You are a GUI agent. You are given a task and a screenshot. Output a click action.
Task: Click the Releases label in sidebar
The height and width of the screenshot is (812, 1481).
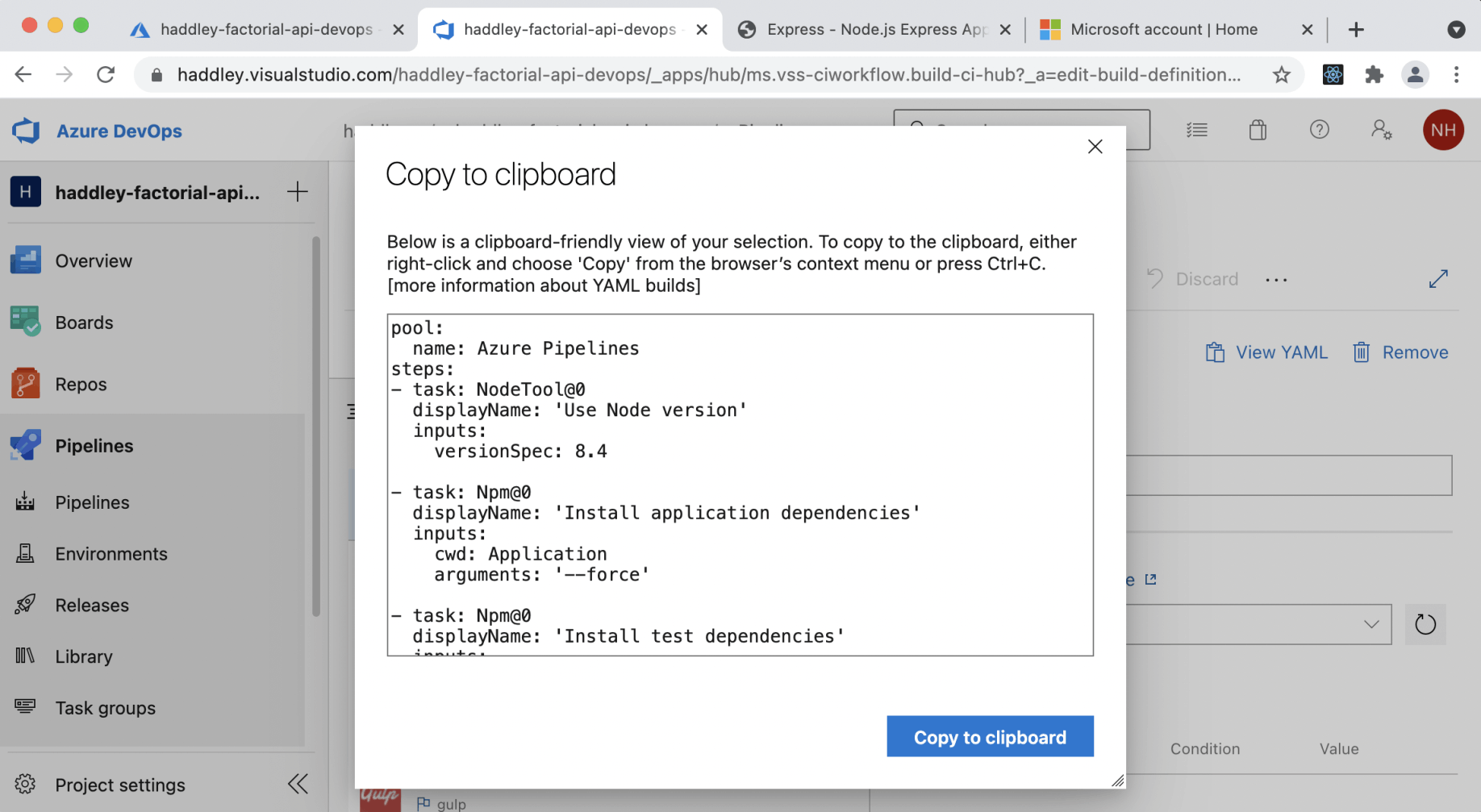click(92, 606)
